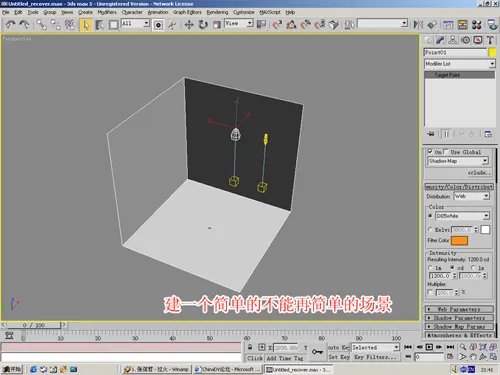The height and width of the screenshot is (375, 500).
Task: Open the Modifier List dropdown
Action: (459, 63)
